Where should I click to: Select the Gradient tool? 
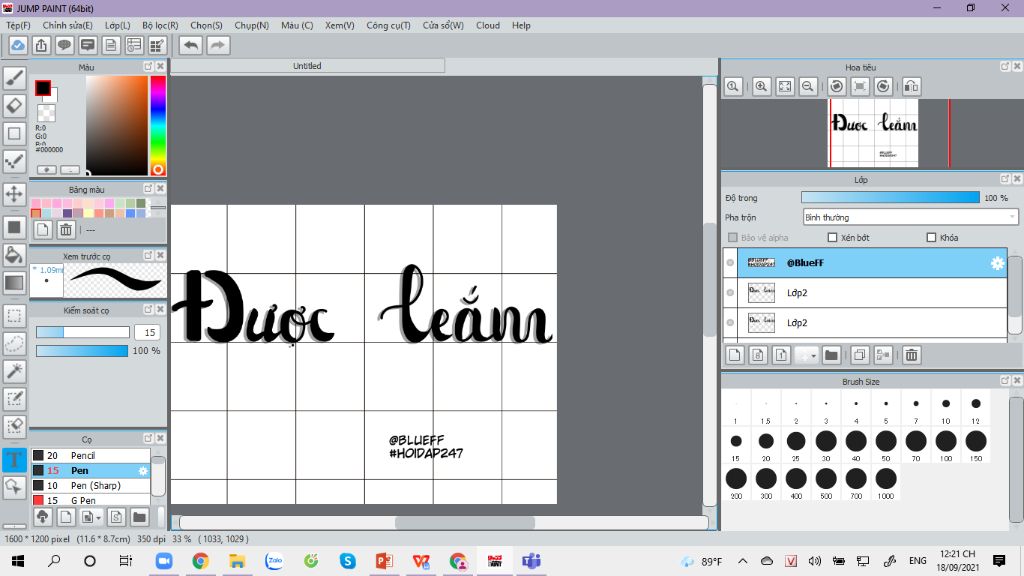14,283
